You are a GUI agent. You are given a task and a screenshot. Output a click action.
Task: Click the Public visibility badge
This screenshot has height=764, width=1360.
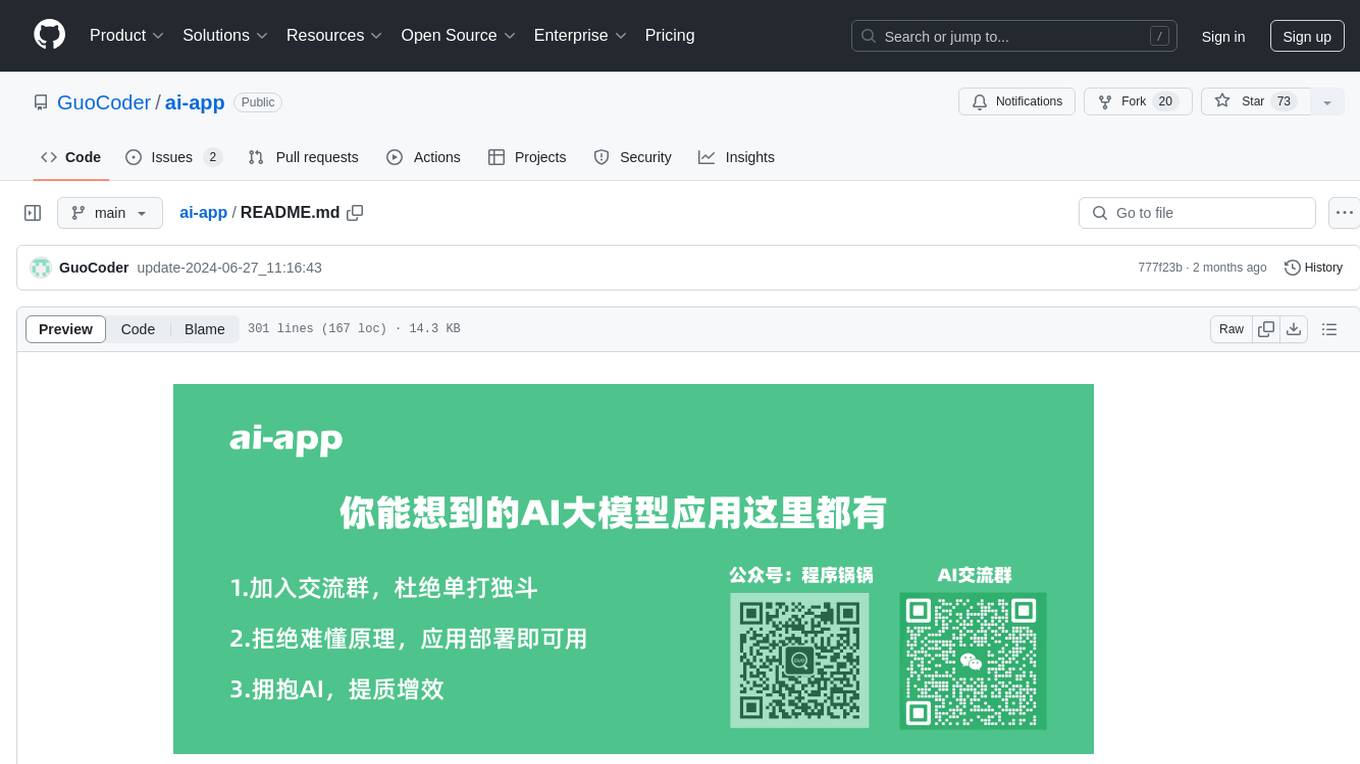click(x=258, y=102)
